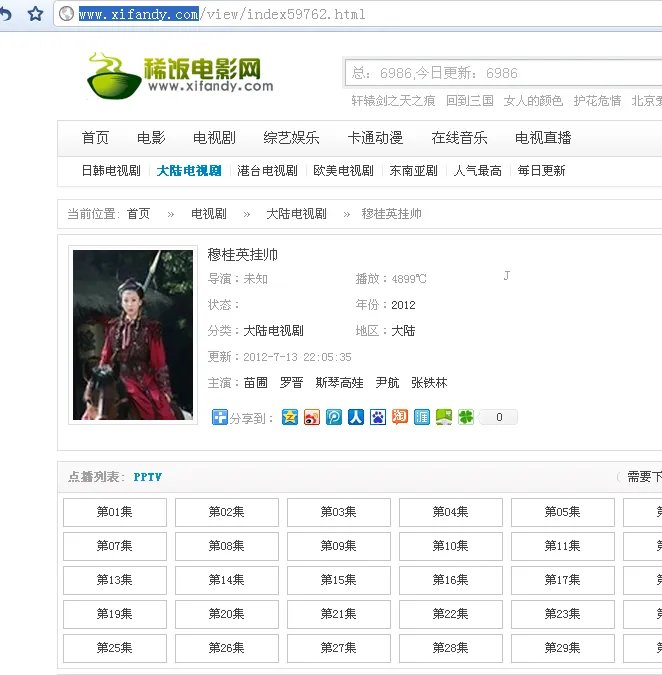
Task: Share via Baidu paw icon
Action: 378,417
